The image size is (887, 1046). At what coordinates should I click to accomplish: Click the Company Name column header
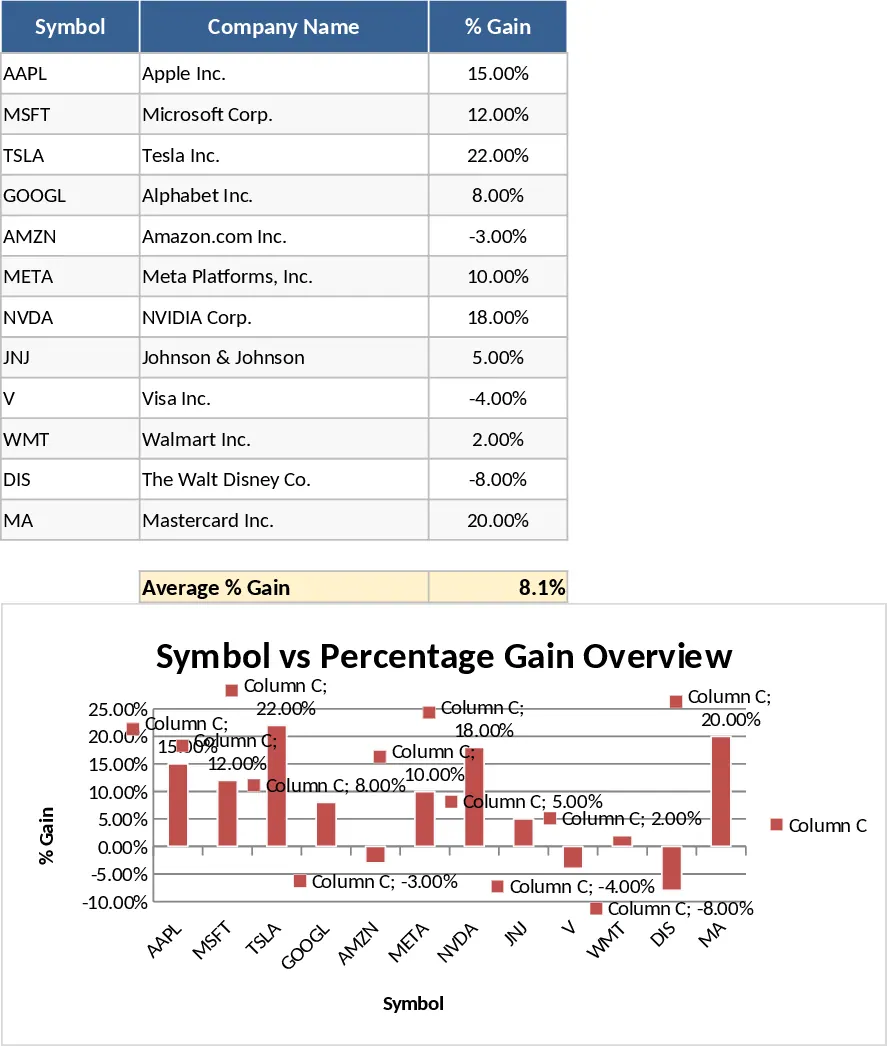click(283, 27)
